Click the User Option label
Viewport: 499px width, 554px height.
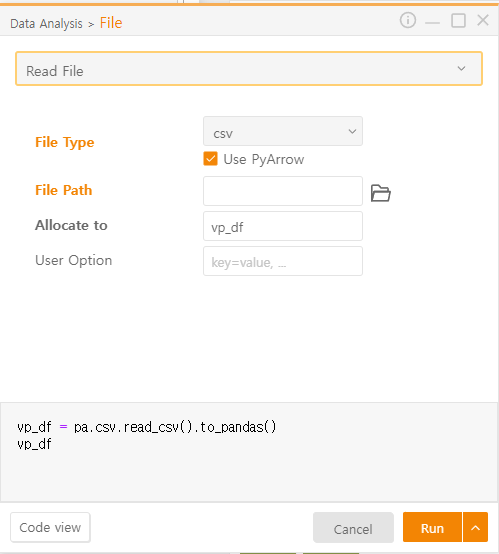[74, 260]
